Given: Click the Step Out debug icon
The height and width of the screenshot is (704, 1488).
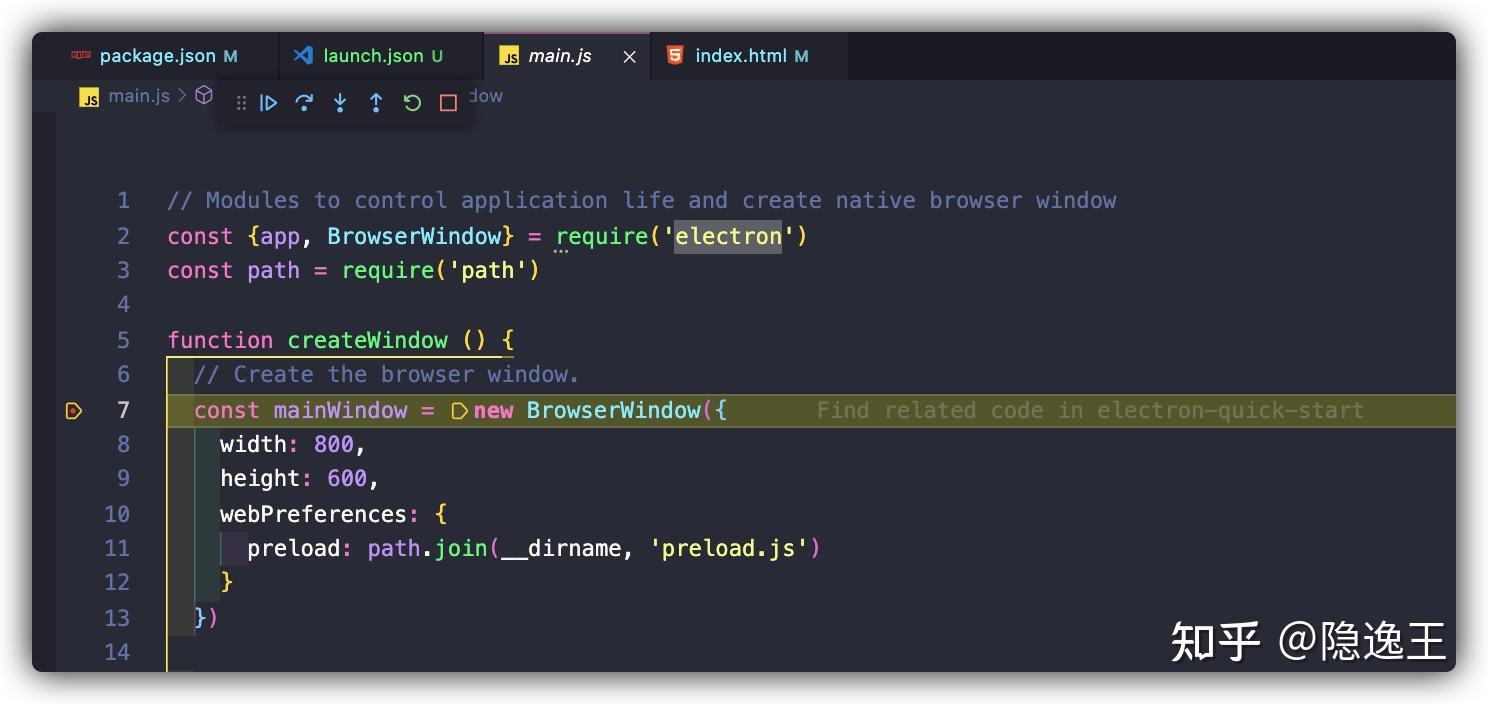Looking at the screenshot, I should pyautogui.click(x=376, y=103).
